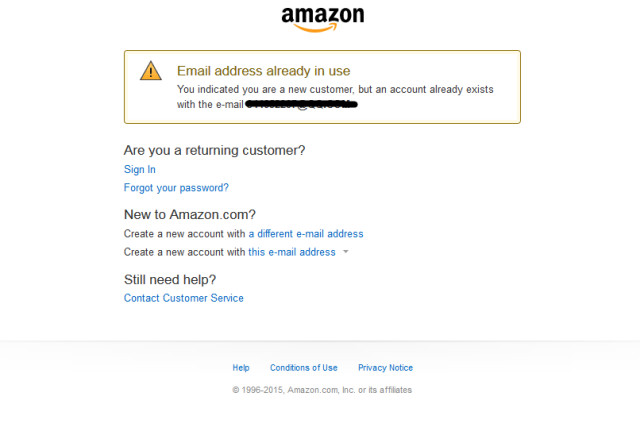640x431 pixels.
Task: Click Forgot your password link
Action: point(176,188)
